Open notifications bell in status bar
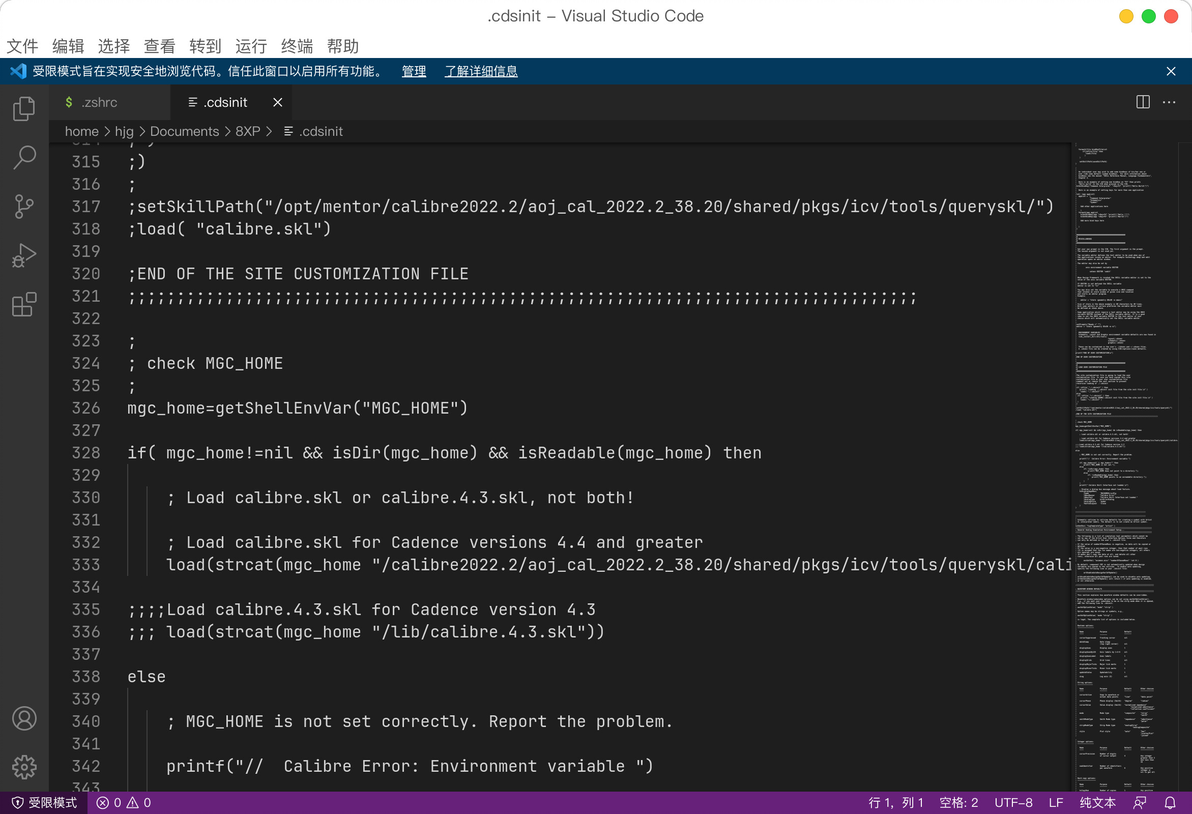 [1170, 803]
